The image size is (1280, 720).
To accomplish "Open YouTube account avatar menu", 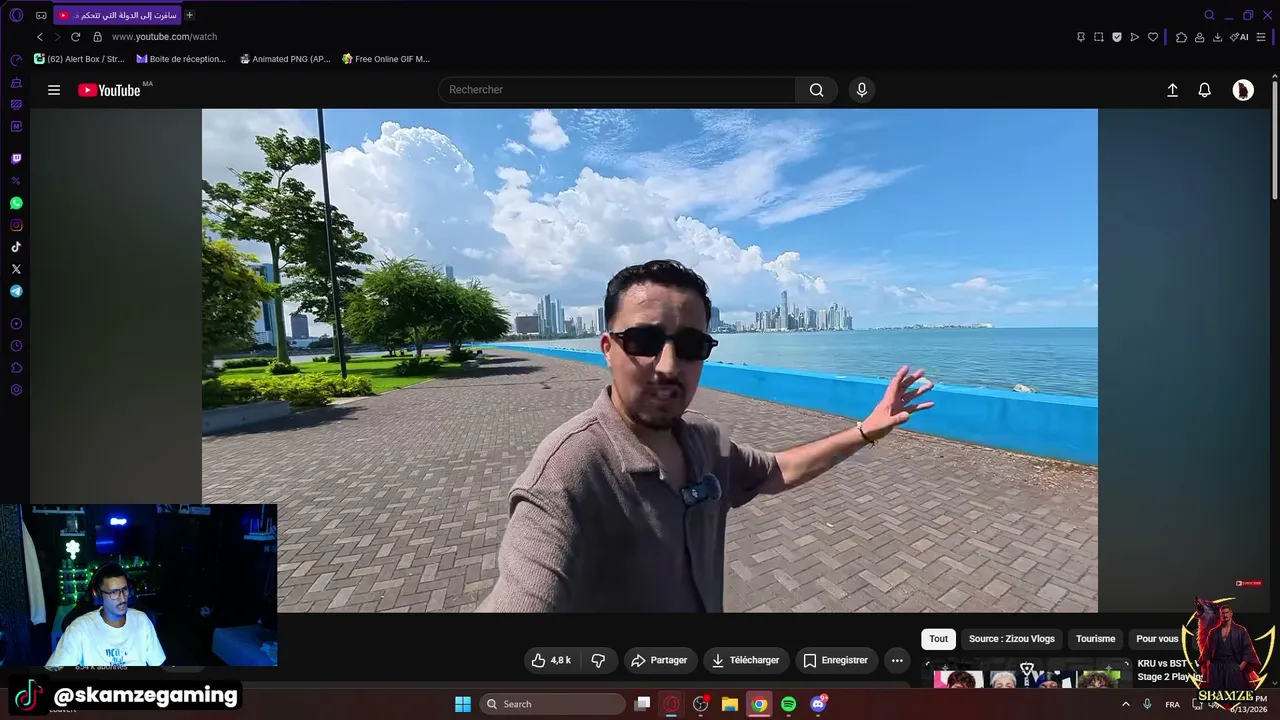I will [1243, 90].
